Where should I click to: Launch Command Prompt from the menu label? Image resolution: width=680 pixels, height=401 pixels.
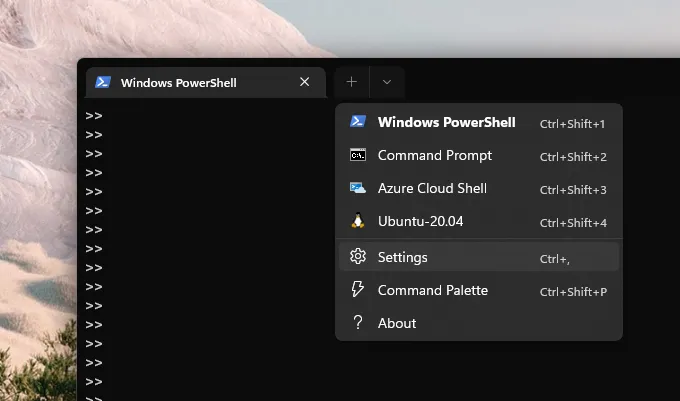pyautogui.click(x=435, y=155)
